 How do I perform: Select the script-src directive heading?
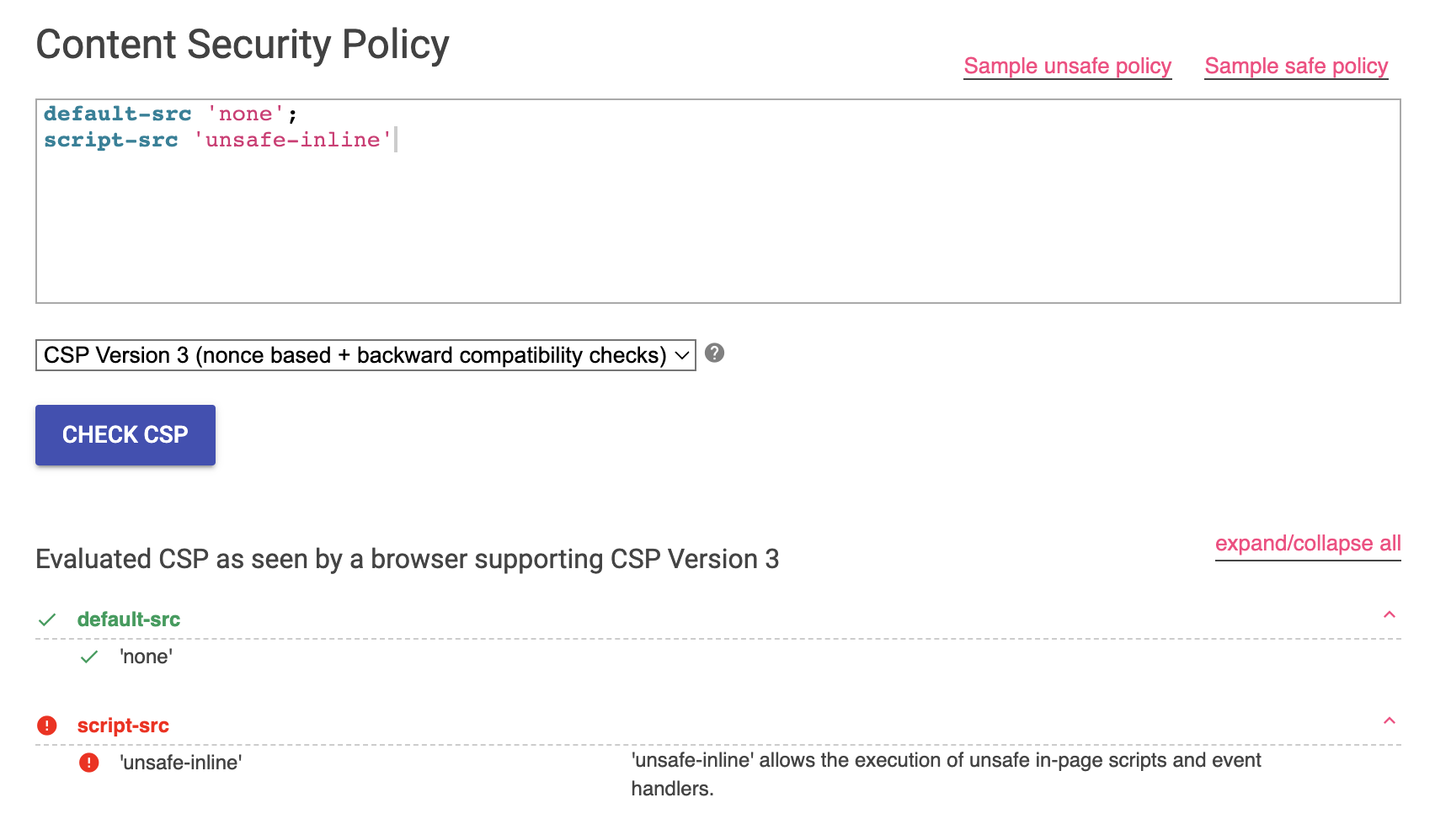click(x=123, y=726)
